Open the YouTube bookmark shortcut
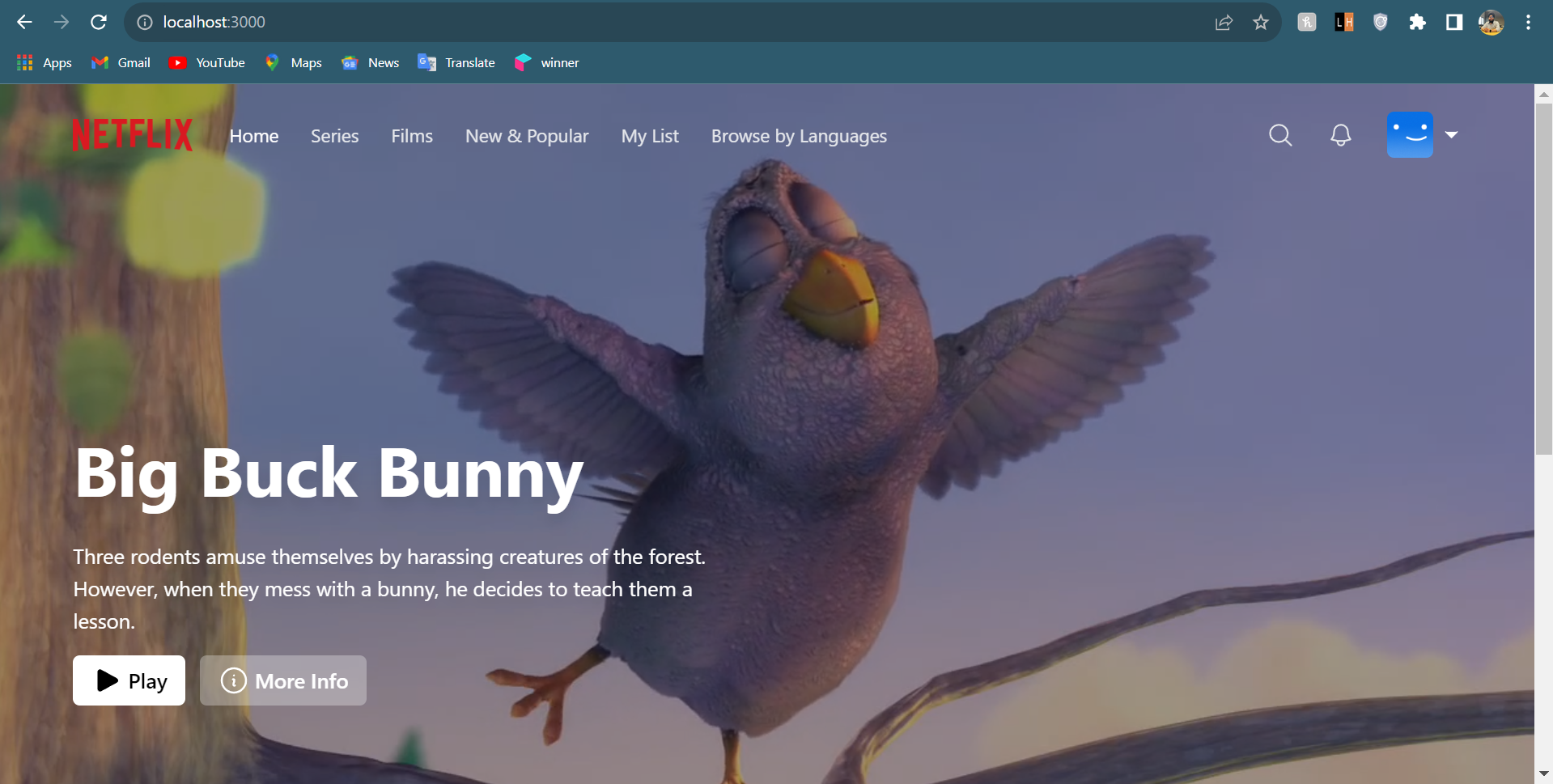Image resolution: width=1553 pixels, height=784 pixels. pyautogui.click(x=178, y=62)
